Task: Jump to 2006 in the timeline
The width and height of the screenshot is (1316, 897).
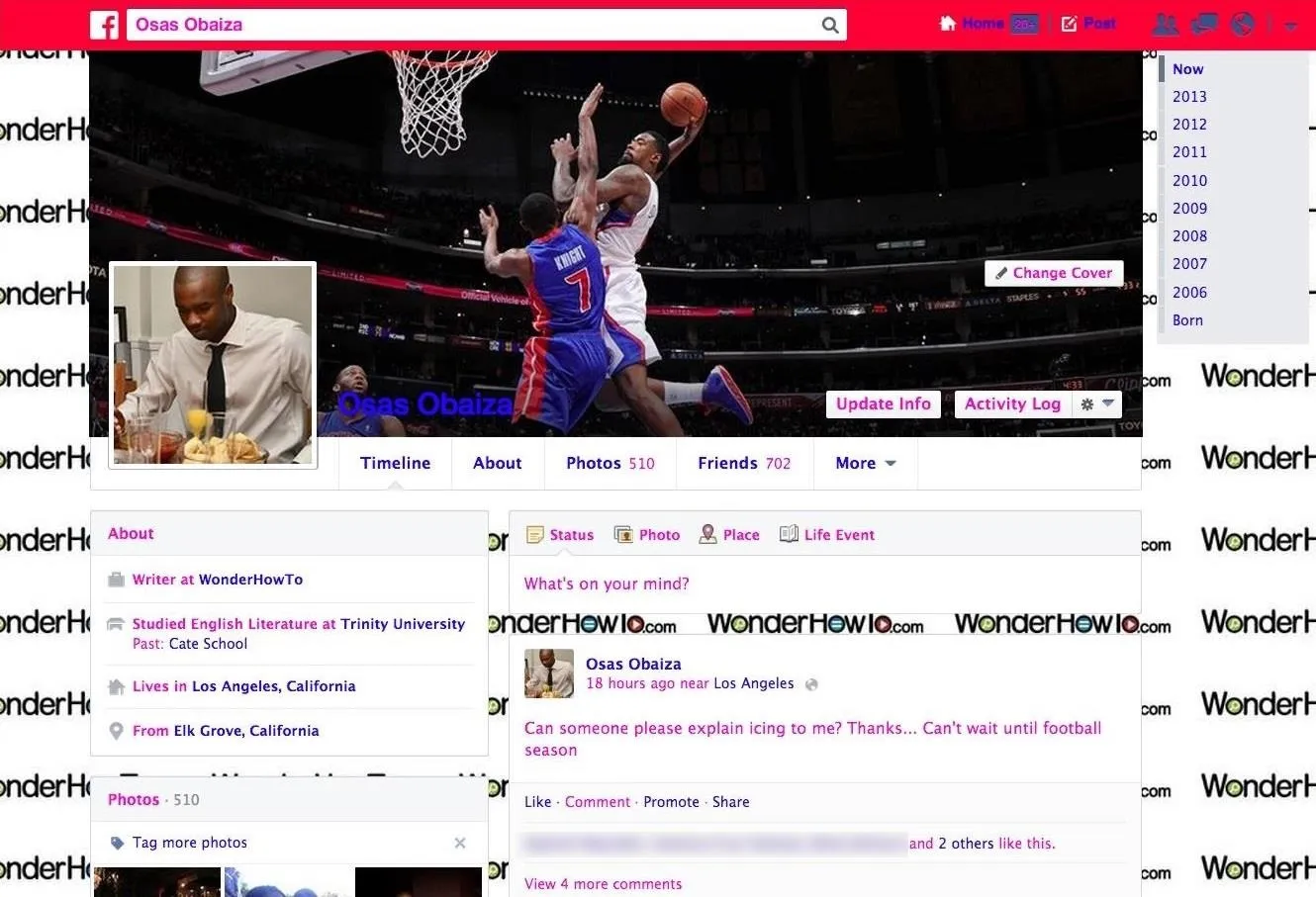Action: (x=1189, y=293)
